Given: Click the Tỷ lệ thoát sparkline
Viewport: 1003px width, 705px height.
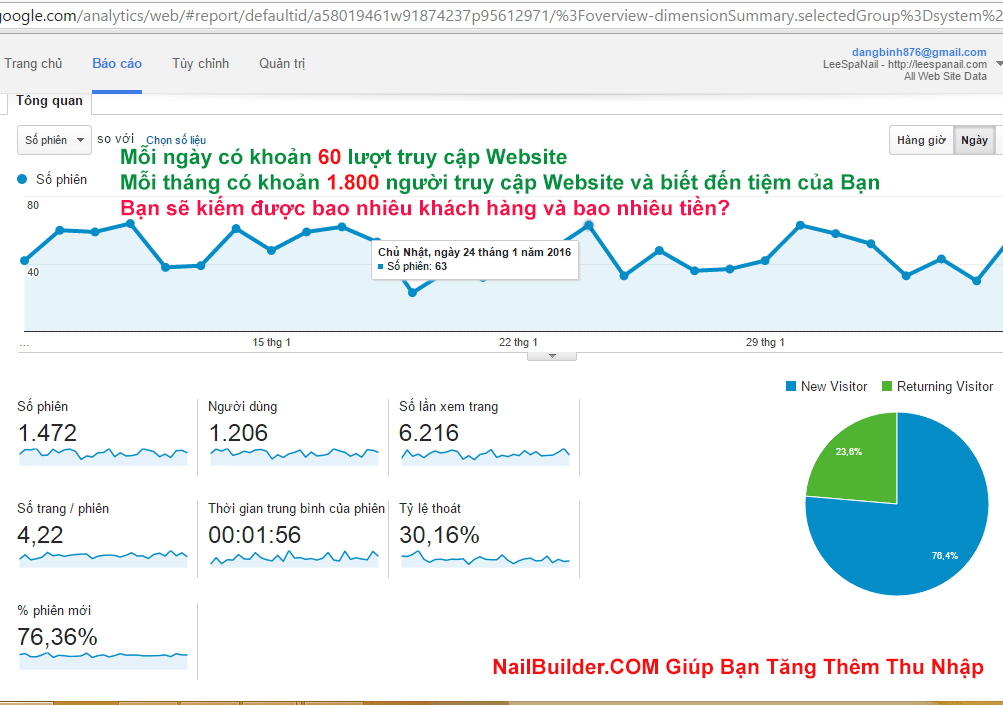Looking at the screenshot, I should (x=485, y=558).
